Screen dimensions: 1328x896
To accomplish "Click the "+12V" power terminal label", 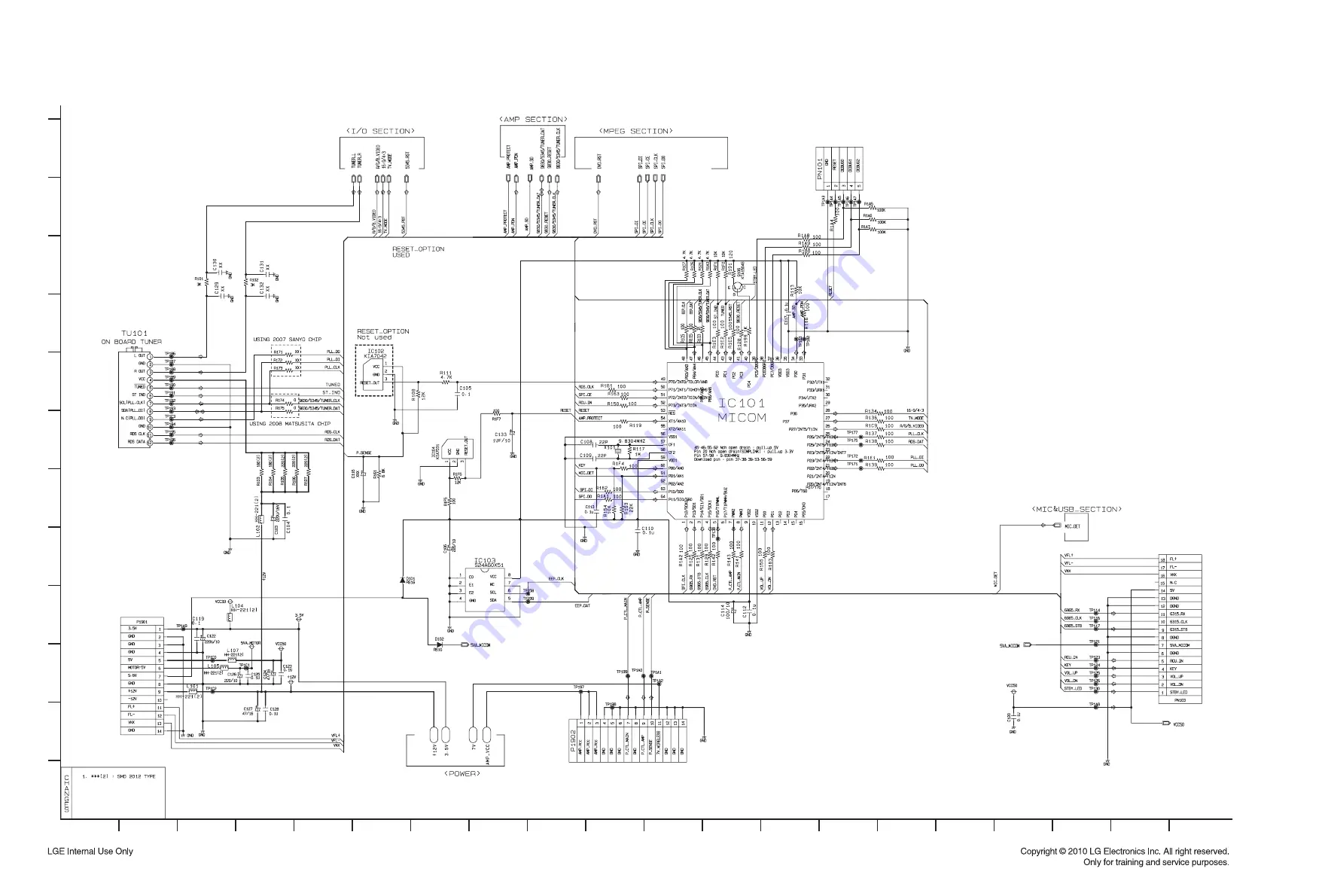I will 435,749.
